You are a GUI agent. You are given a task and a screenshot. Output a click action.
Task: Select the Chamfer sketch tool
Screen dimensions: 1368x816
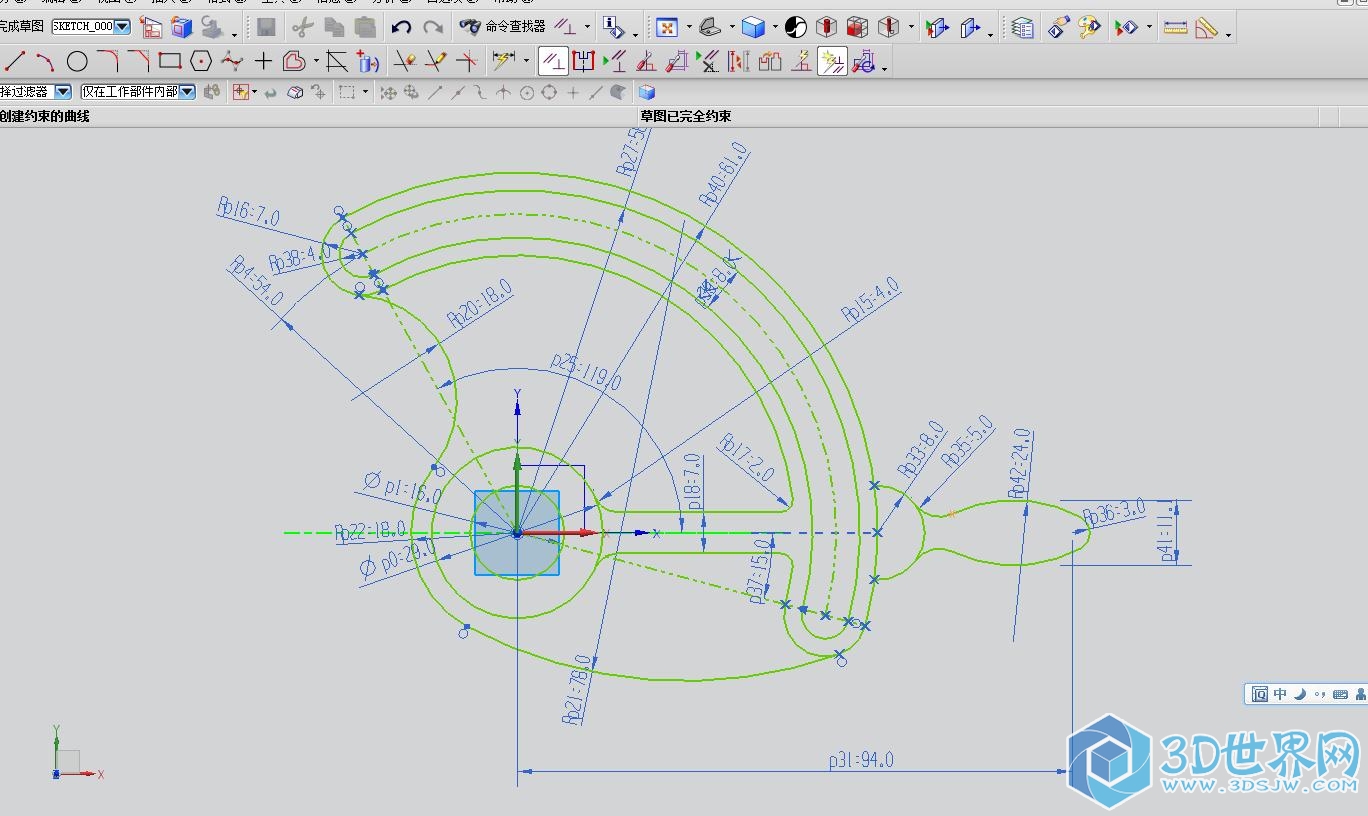pos(139,61)
